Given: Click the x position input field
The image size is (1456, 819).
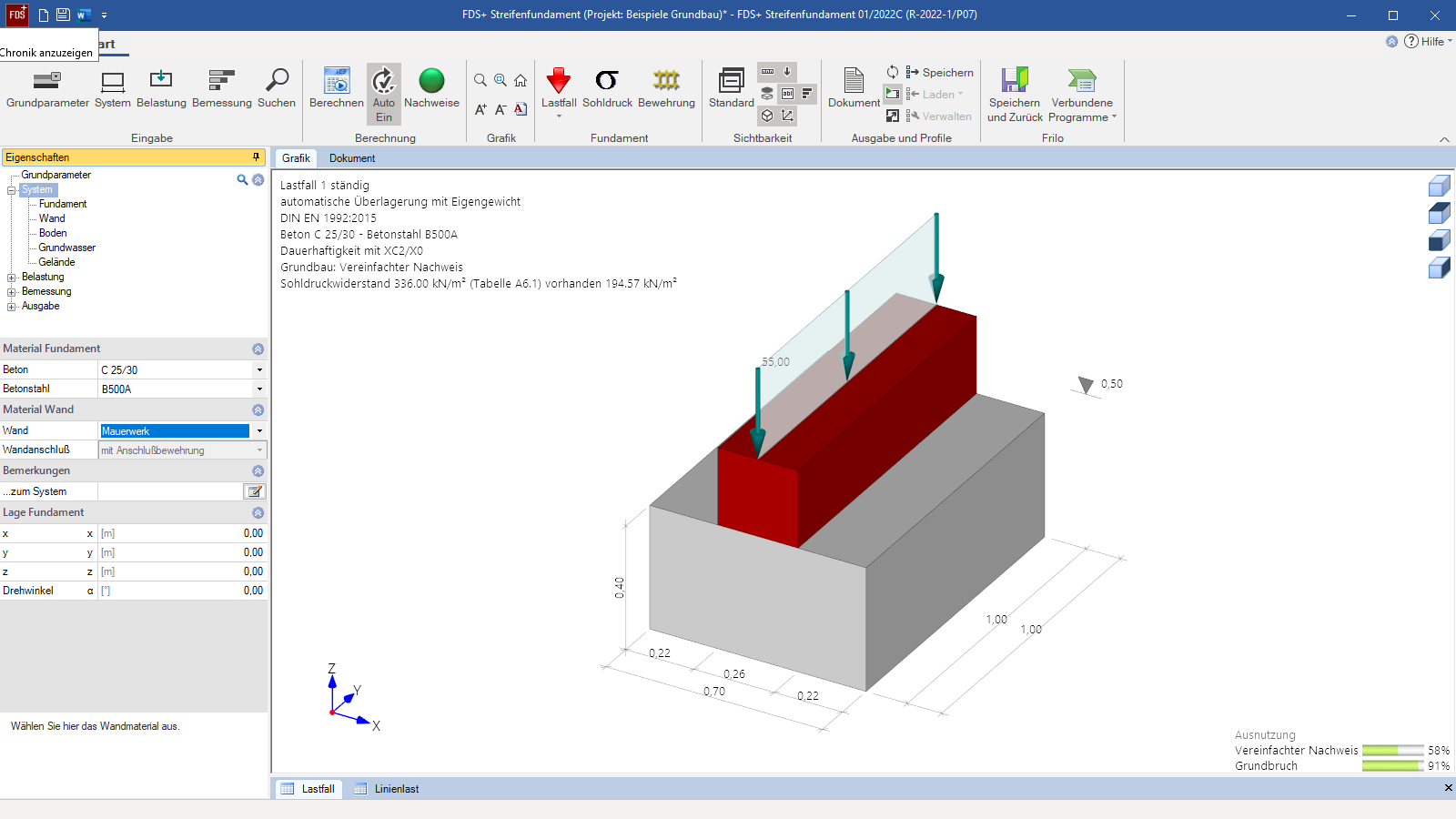Looking at the screenshot, I should 182,533.
